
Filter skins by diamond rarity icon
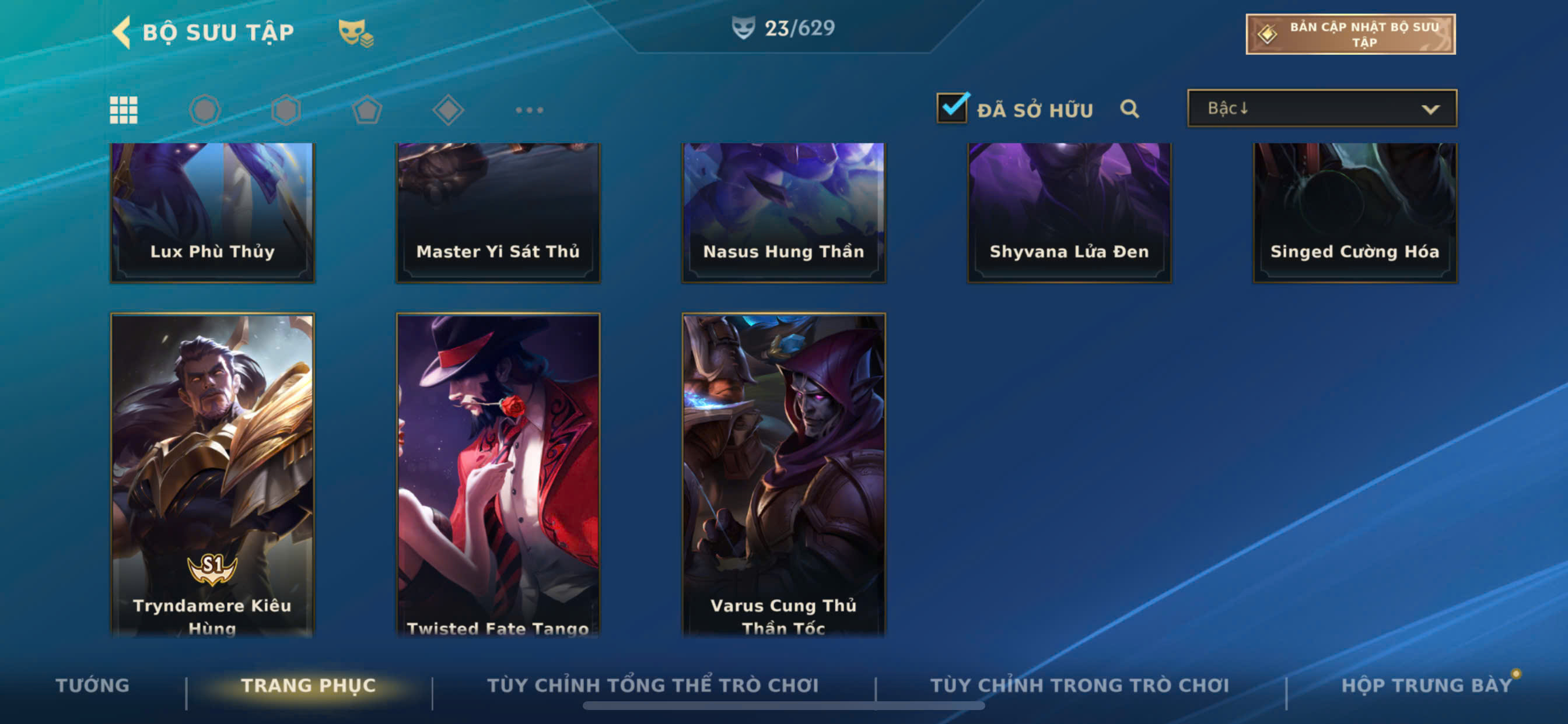click(448, 110)
